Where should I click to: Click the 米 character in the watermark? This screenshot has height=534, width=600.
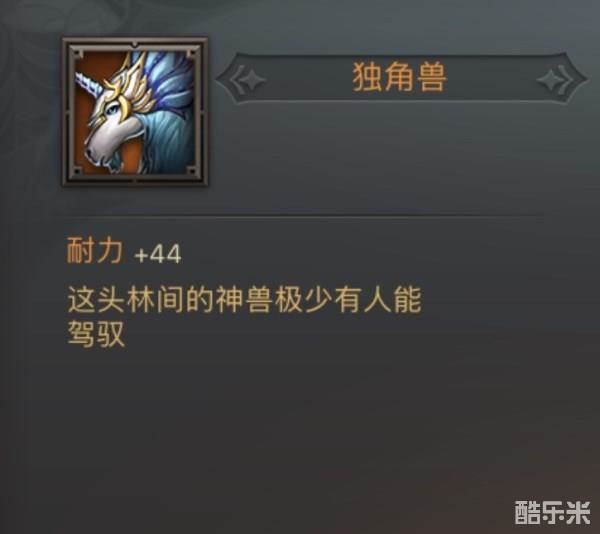[578, 513]
